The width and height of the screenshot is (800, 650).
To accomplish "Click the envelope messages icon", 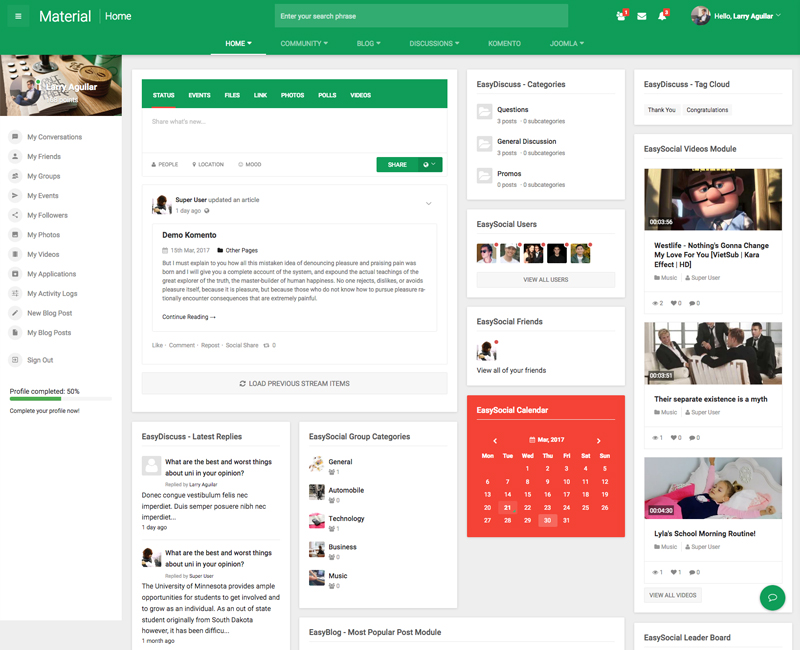I will coord(641,16).
